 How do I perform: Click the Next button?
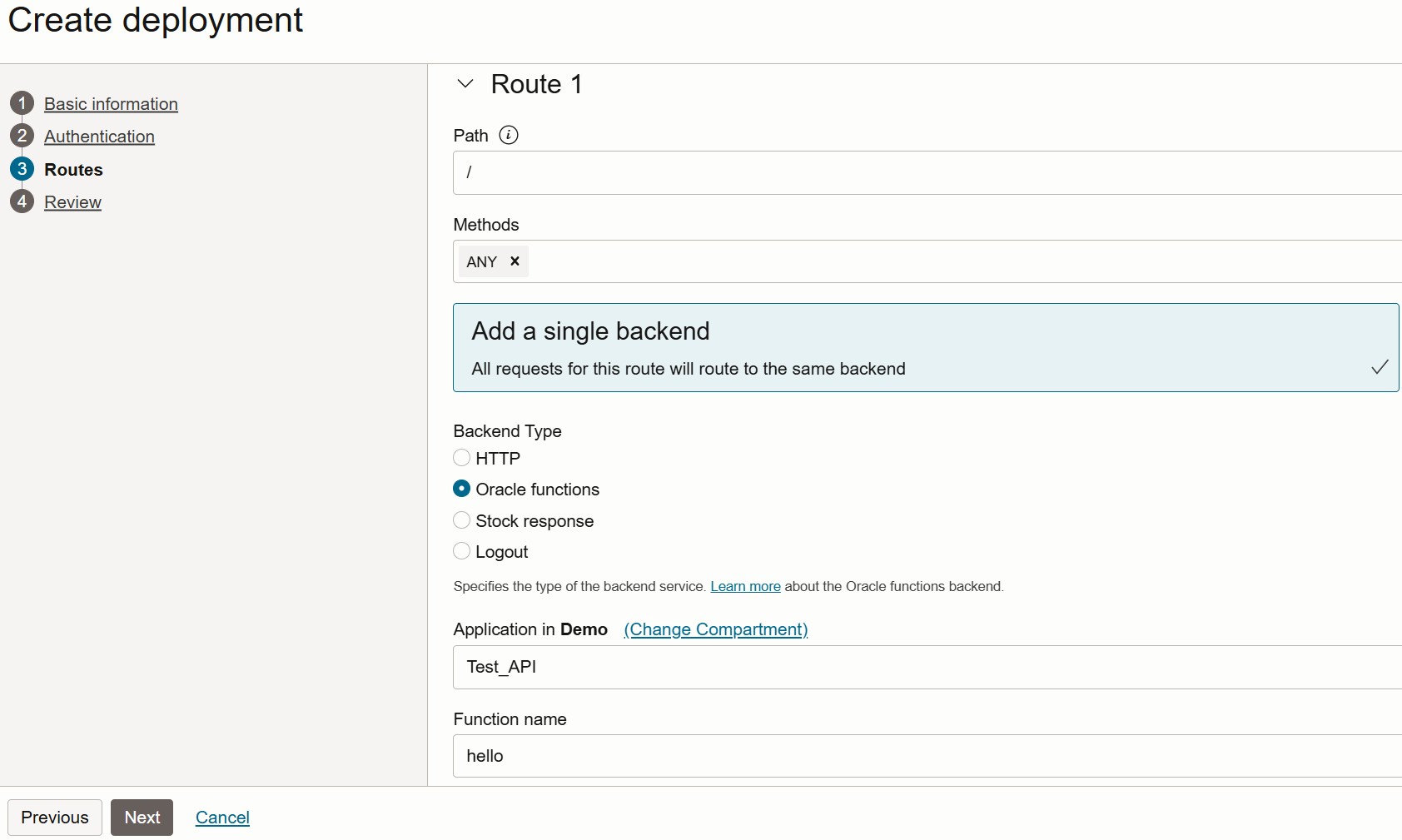pos(142,818)
